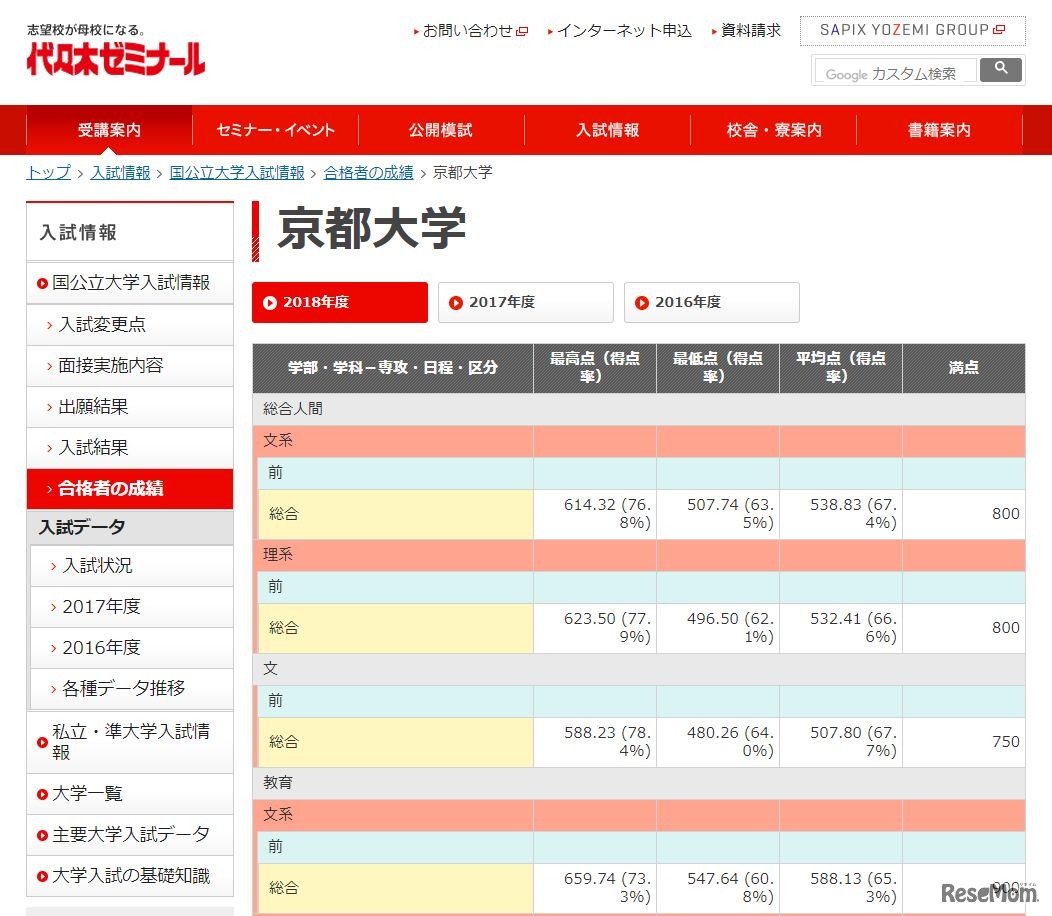This screenshot has width=1052, height=916.
Task: Click the external link icon next to お問い合わせ
Action: (x=524, y=31)
